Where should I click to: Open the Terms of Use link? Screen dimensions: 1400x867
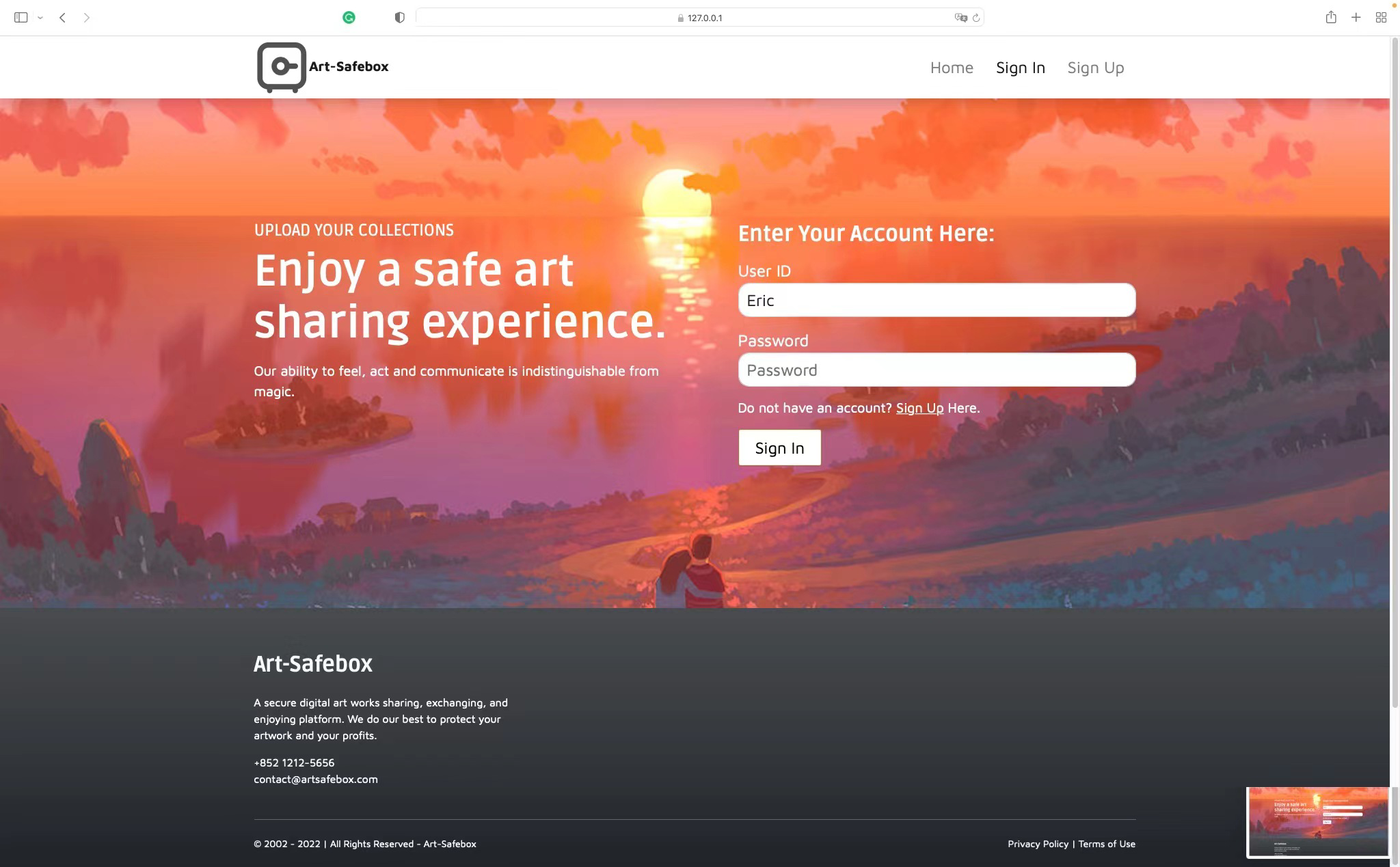(x=1106, y=844)
